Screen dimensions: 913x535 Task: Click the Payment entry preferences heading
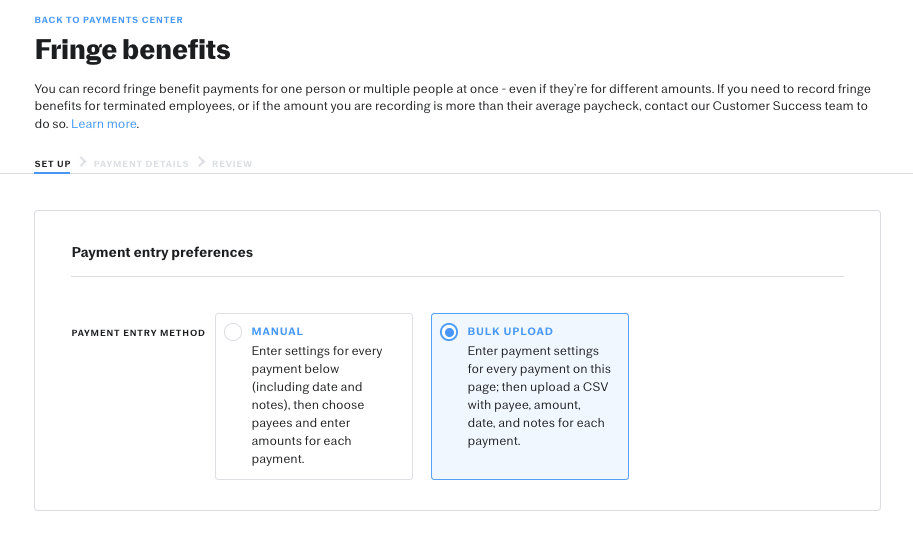click(162, 252)
